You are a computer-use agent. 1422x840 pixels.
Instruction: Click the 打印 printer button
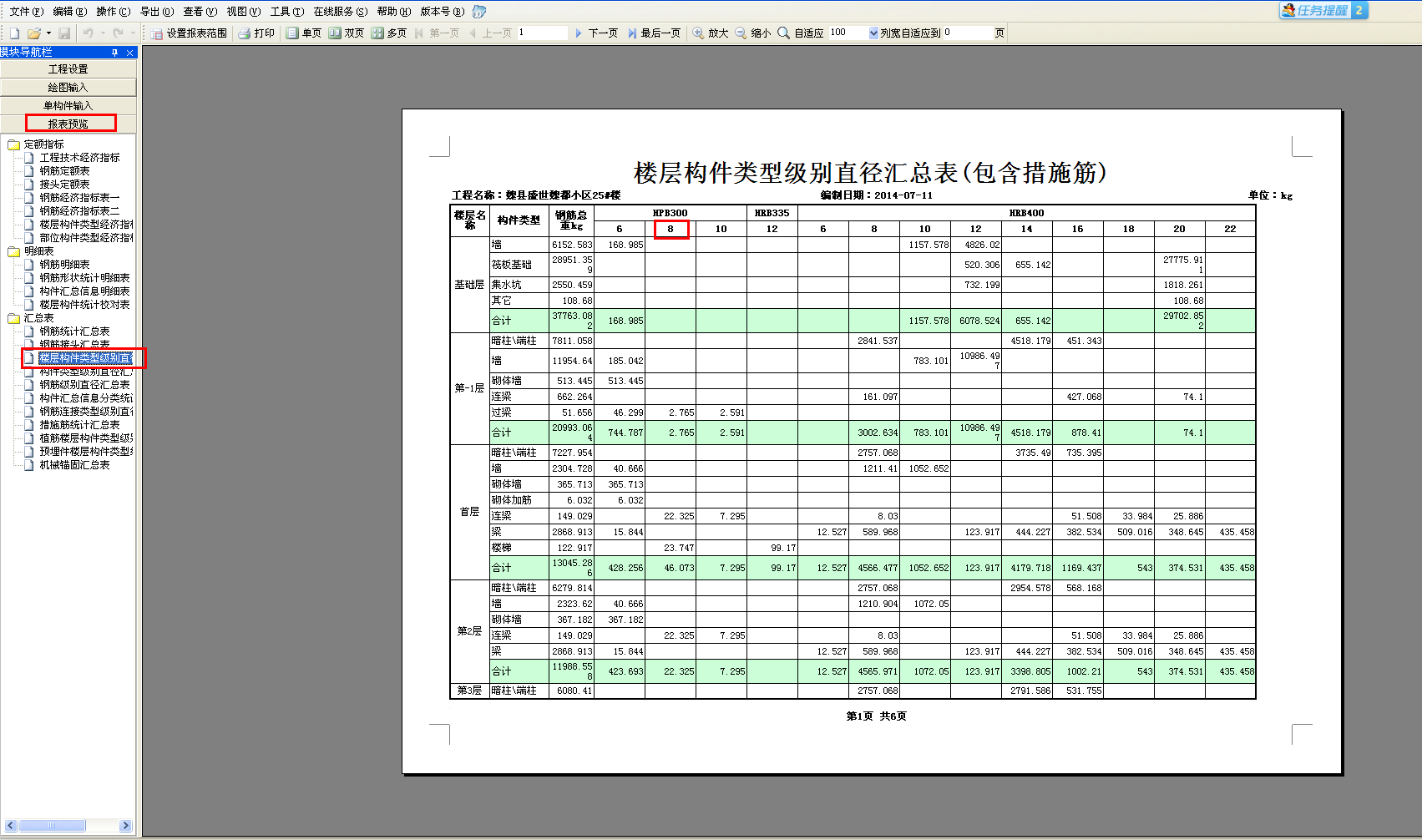[256, 33]
